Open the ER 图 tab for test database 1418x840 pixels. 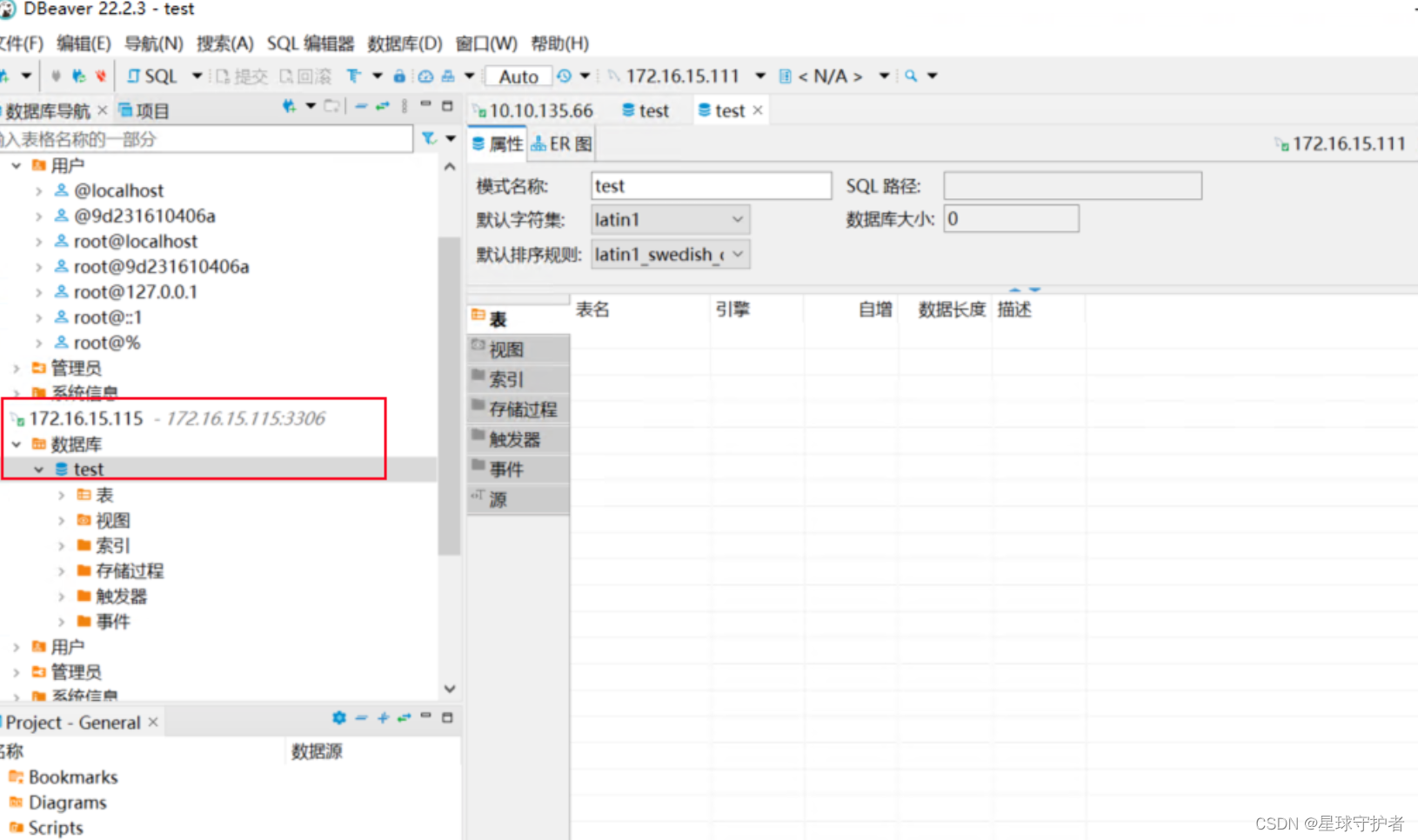click(561, 143)
